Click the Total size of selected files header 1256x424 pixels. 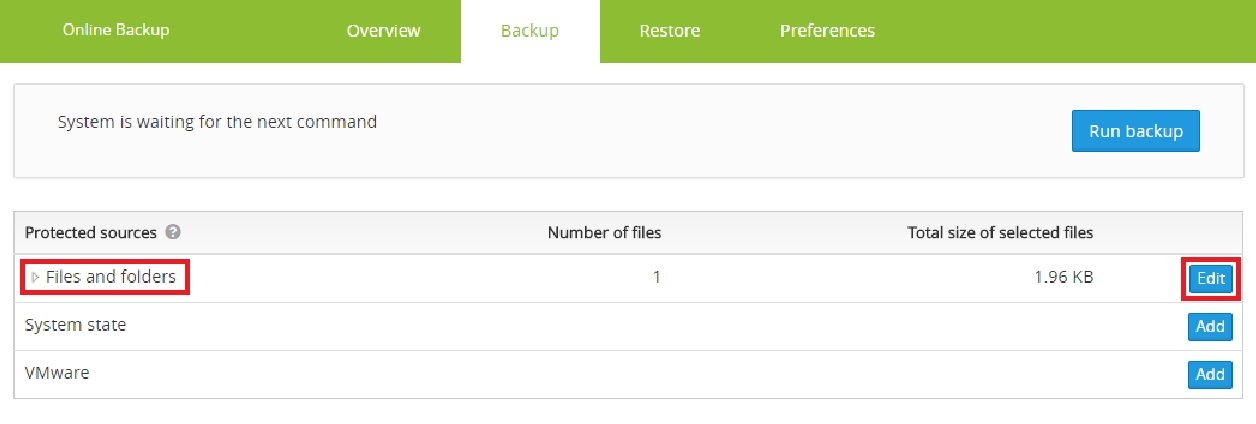(1000, 232)
